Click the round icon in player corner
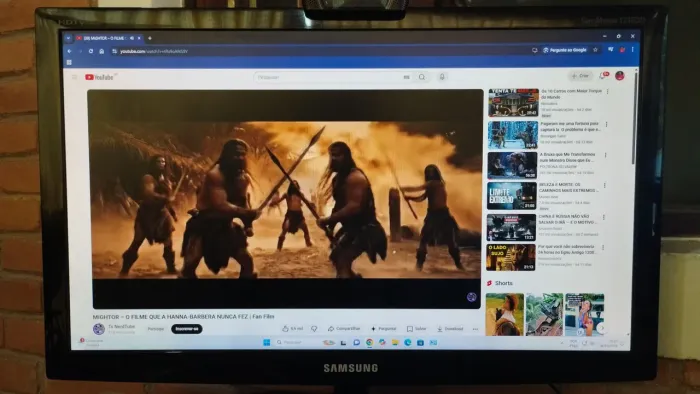Viewport: 700px width, 394px height. 471,297
